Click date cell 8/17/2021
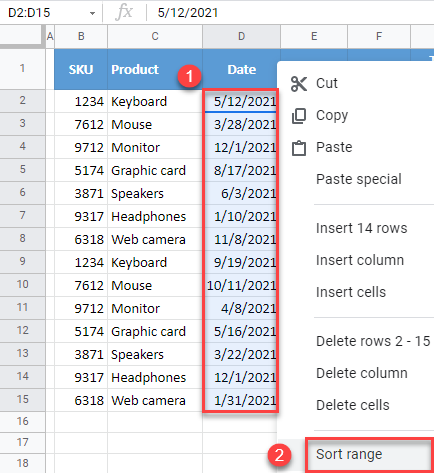The image size is (434, 473). pos(241,170)
